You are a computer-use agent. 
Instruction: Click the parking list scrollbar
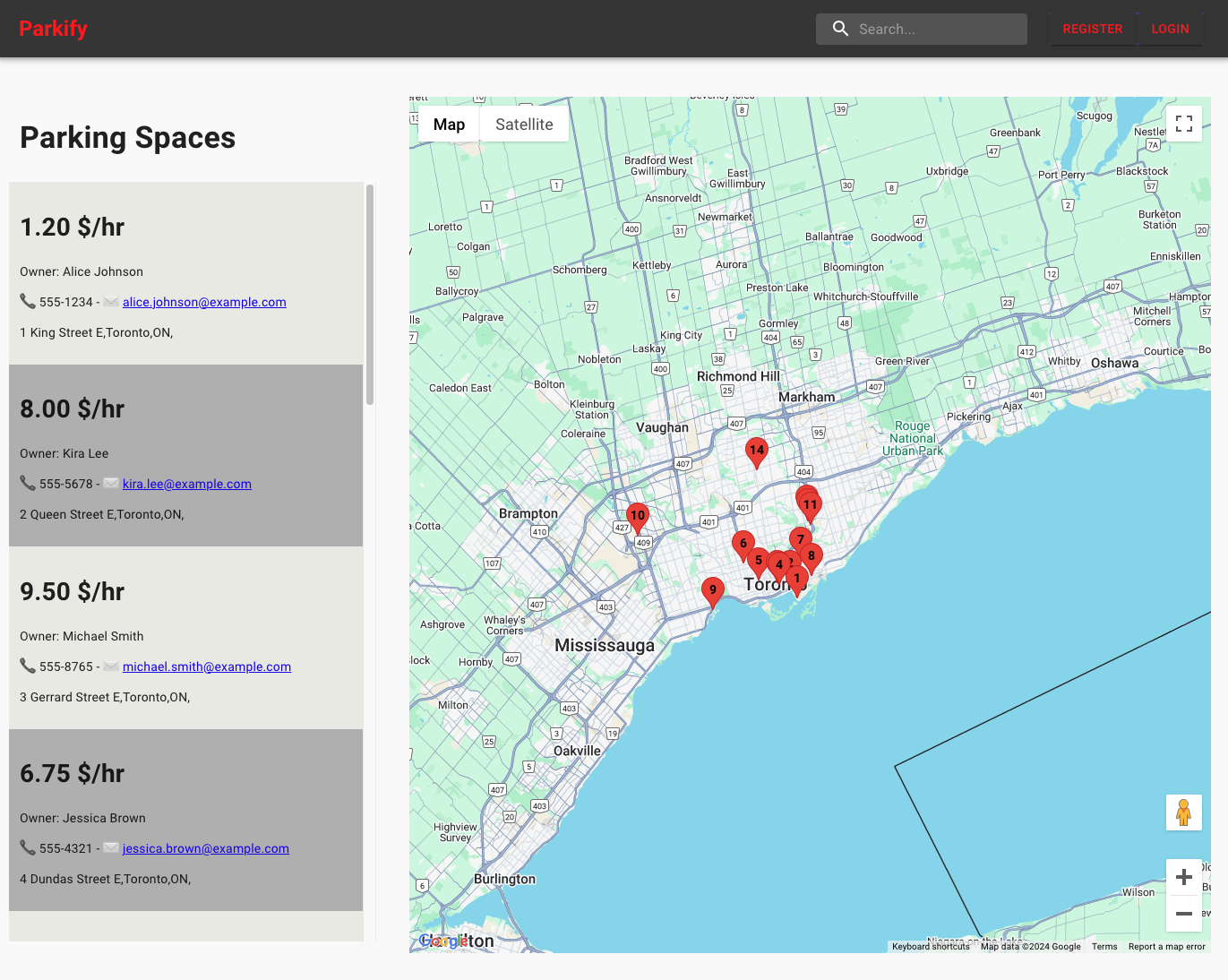370,296
